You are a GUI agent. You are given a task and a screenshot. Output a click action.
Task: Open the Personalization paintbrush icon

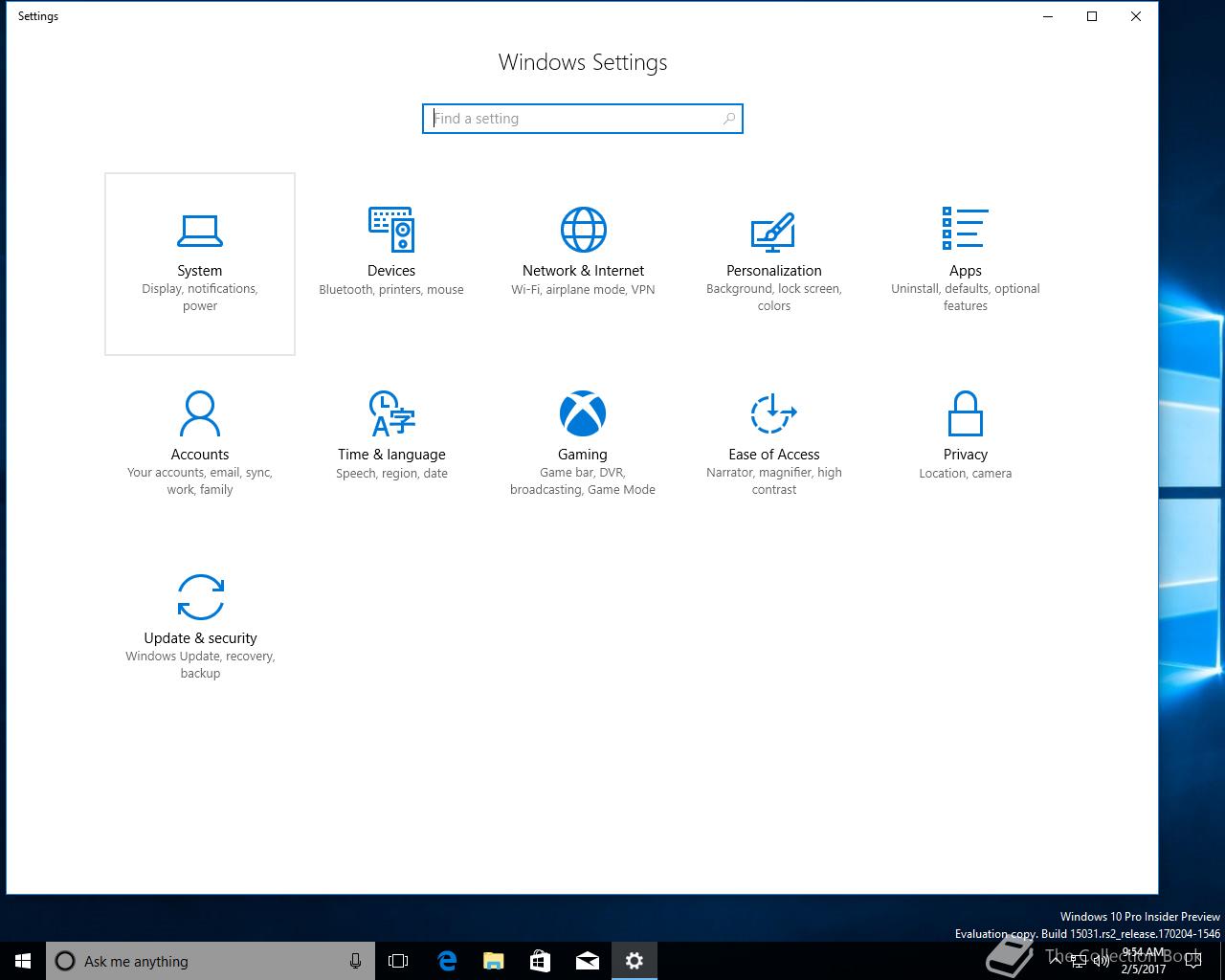pyautogui.click(x=774, y=231)
